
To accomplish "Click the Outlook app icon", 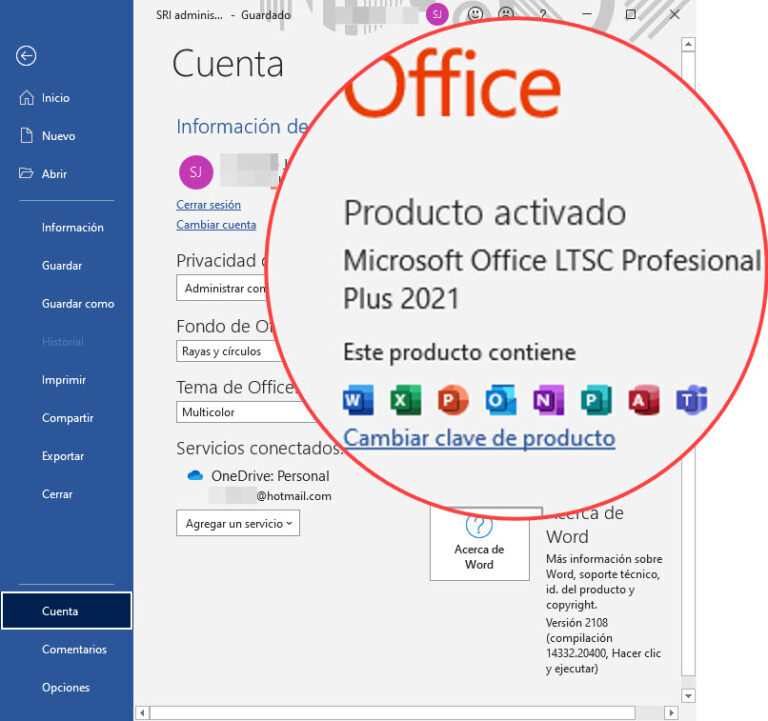I will click(x=501, y=400).
